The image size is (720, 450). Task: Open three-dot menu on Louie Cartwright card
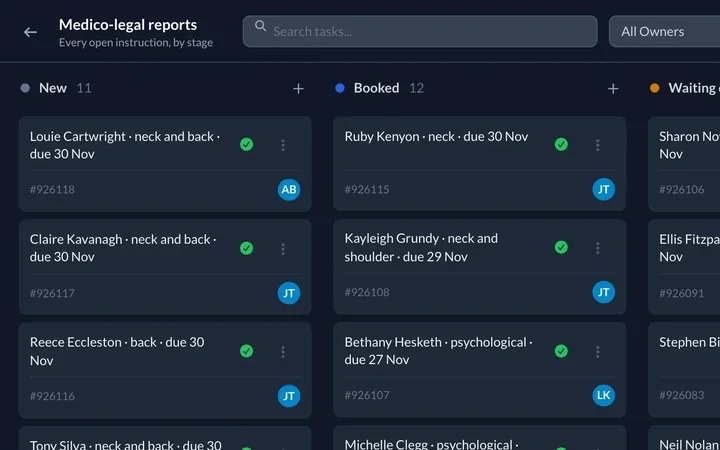283,145
